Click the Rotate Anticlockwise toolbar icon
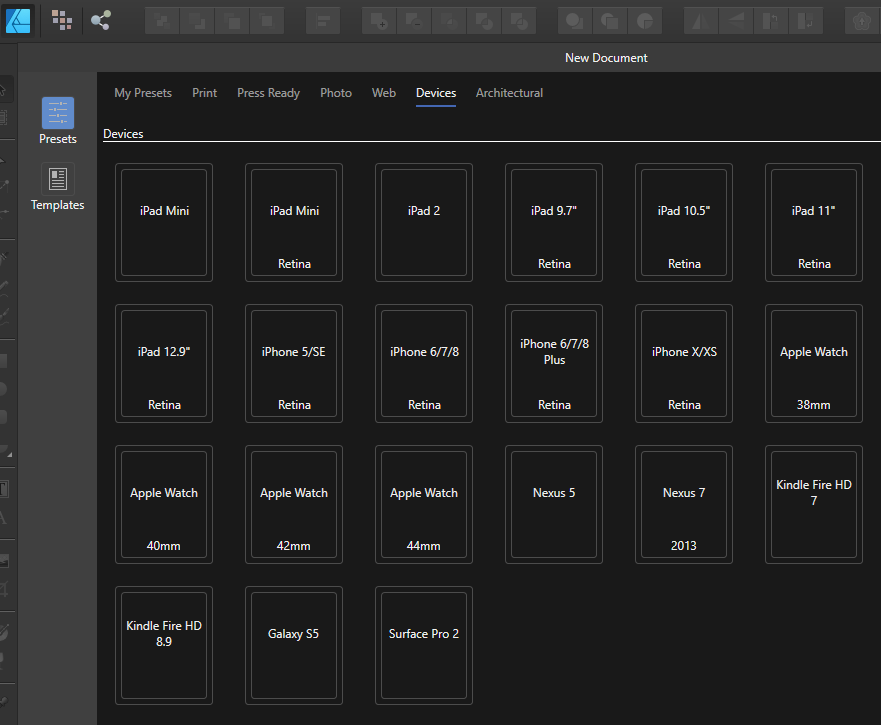This screenshot has width=881, height=725. (770, 21)
